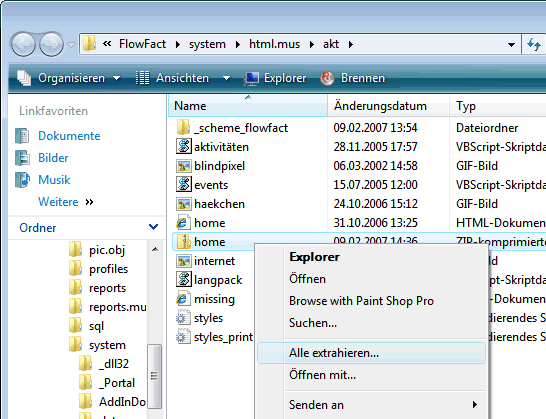The width and height of the screenshot is (546, 419).
Task: Click akt in the address breadcrumb
Action: point(331,44)
